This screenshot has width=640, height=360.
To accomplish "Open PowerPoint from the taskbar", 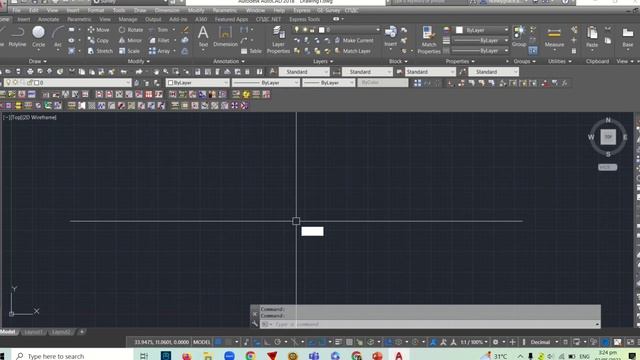I will [x=377, y=356].
